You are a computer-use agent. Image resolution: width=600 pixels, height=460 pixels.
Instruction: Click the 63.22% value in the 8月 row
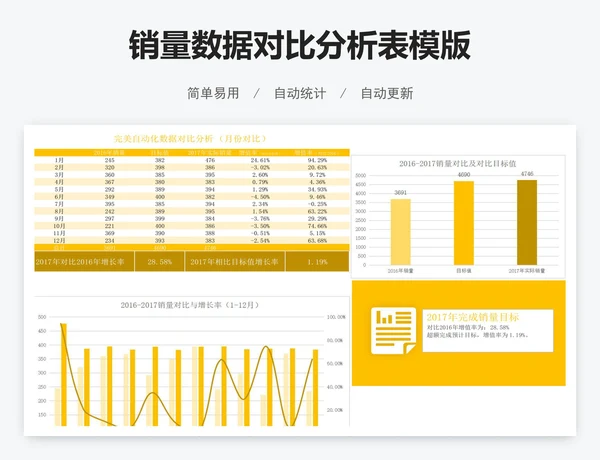coord(317,211)
